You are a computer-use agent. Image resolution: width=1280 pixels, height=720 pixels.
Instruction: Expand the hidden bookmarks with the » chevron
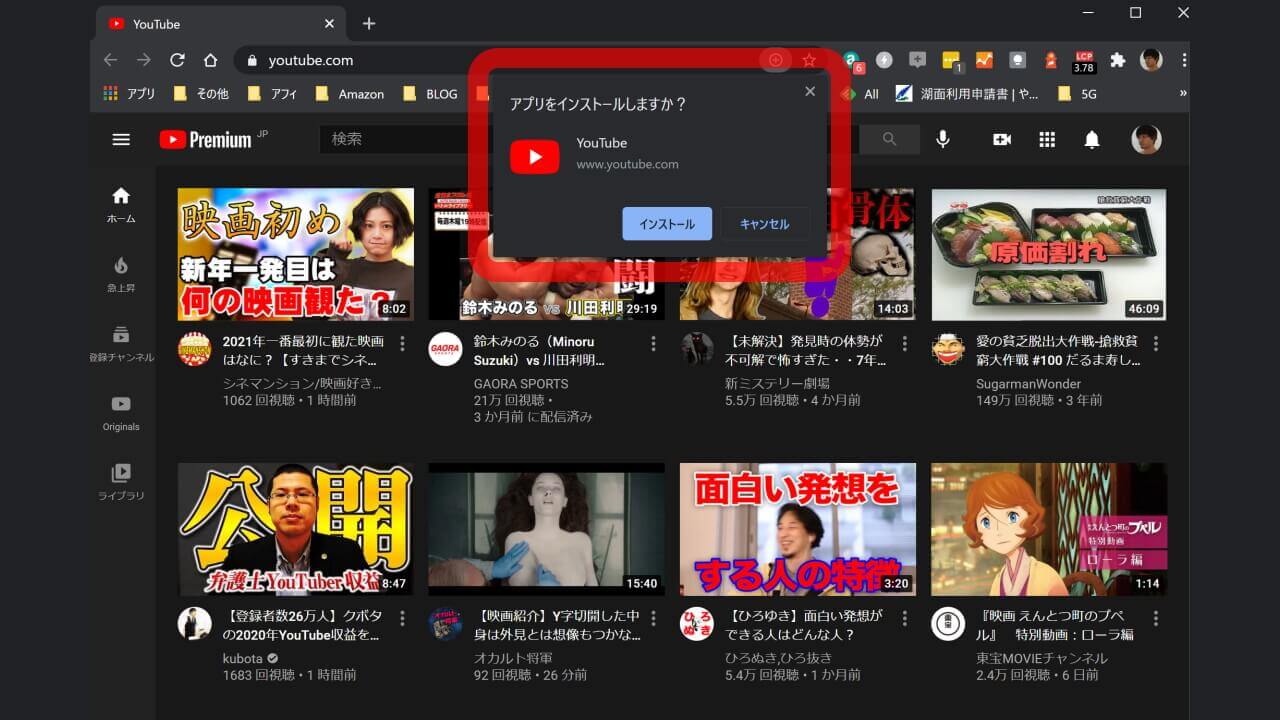[1182, 93]
